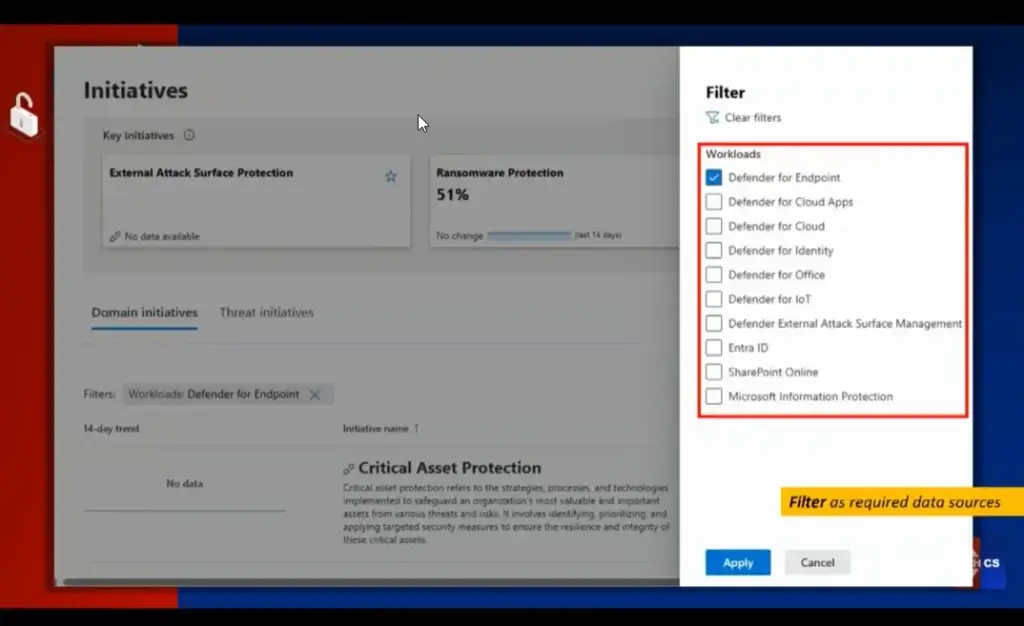Click the 14-day trend column header
The width and height of the screenshot is (1024, 626).
(111, 428)
